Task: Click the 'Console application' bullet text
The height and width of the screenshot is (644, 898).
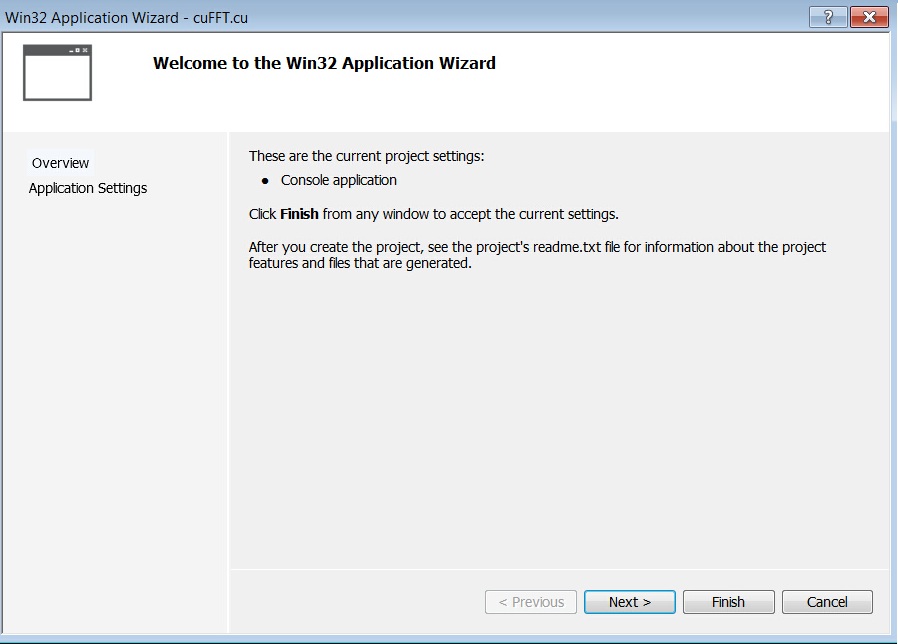Action: coord(338,180)
